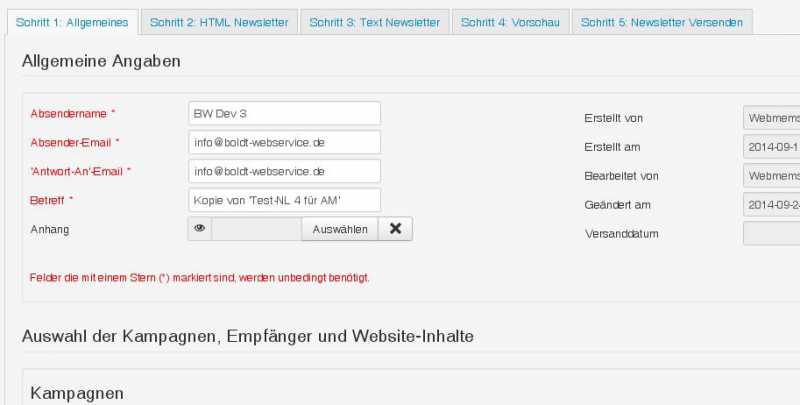The width and height of the screenshot is (800, 405).
Task: Click the empty Anhang file path field
Action: click(256, 229)
